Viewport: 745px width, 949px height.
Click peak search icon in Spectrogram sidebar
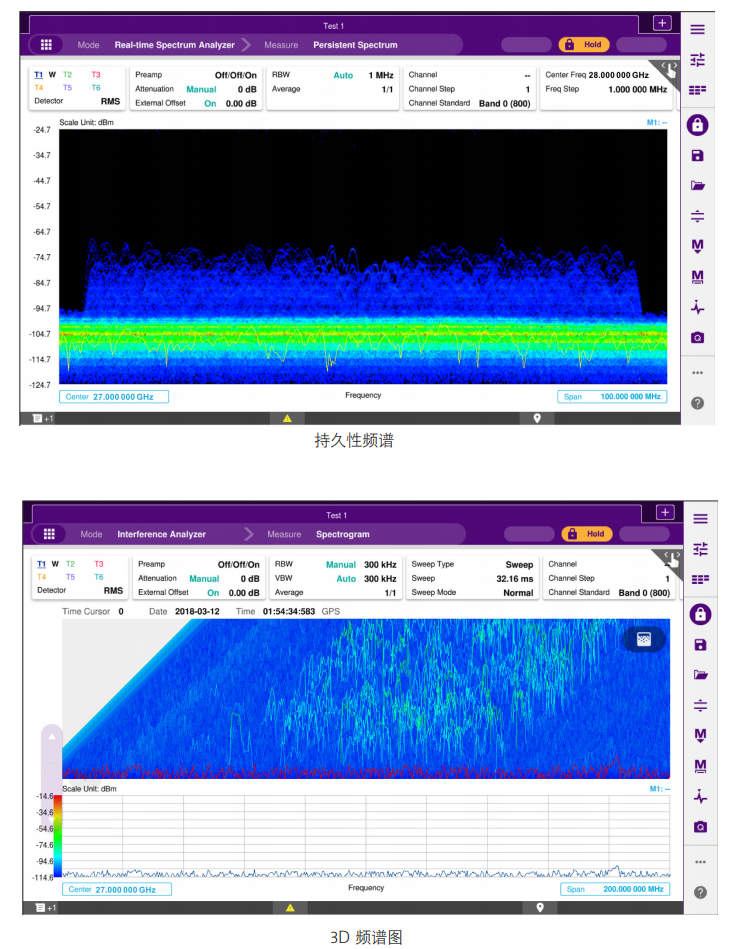pyautogui.click(x=700, y=796)
